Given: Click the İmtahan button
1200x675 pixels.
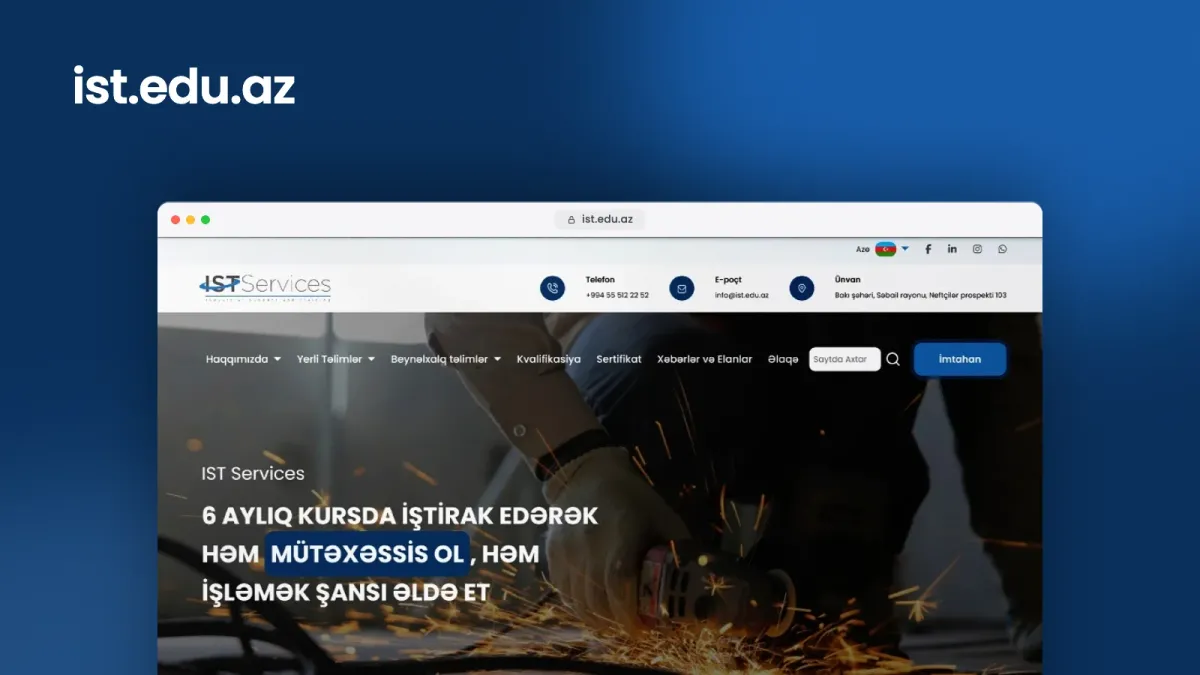Looking at the screenshot, I should [x=960, y=359].
